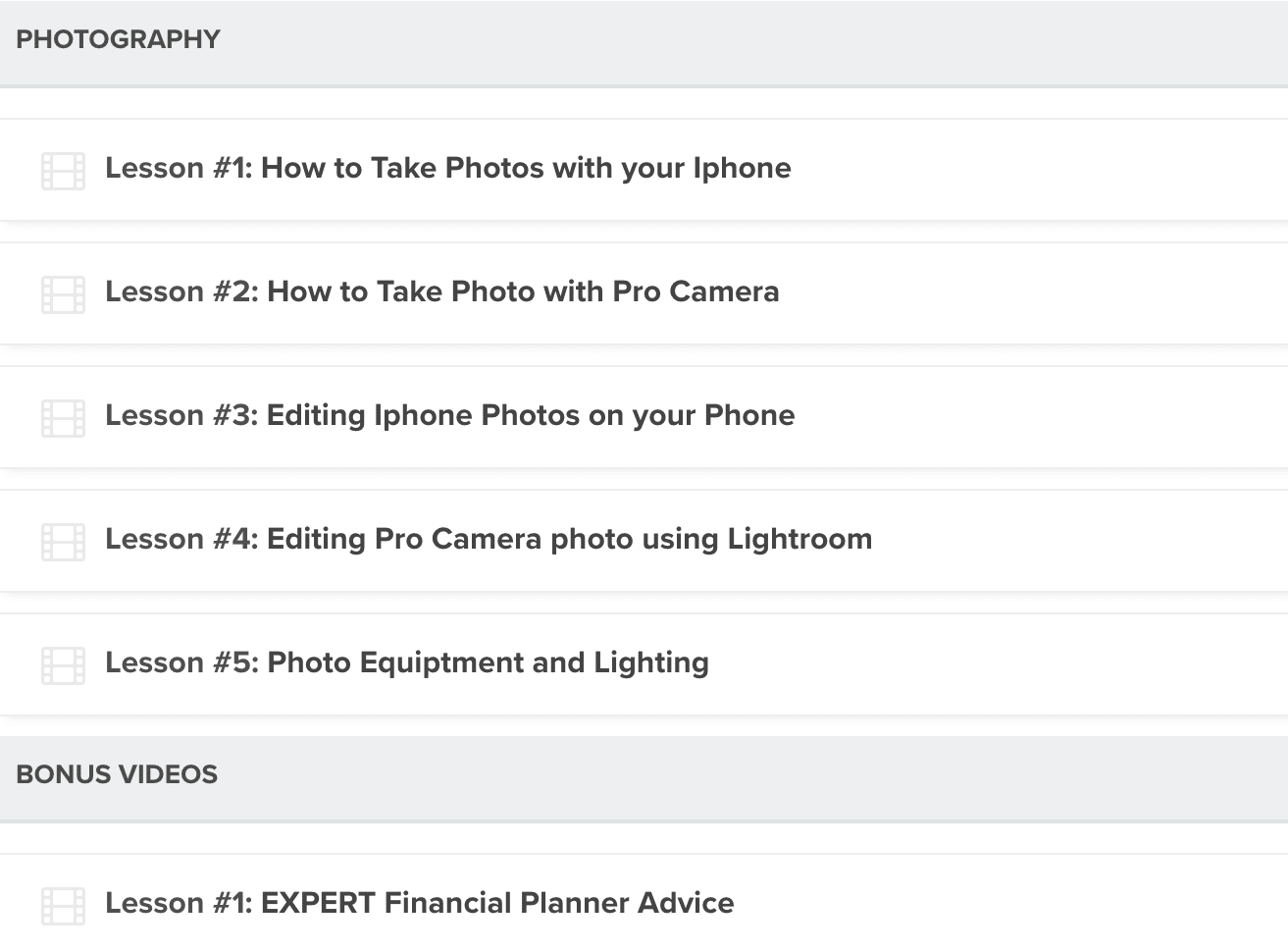Select the film icon next to Editing Iphone Photos
This screenshot has width=1288, height=952.
click(x=63, y=418)
